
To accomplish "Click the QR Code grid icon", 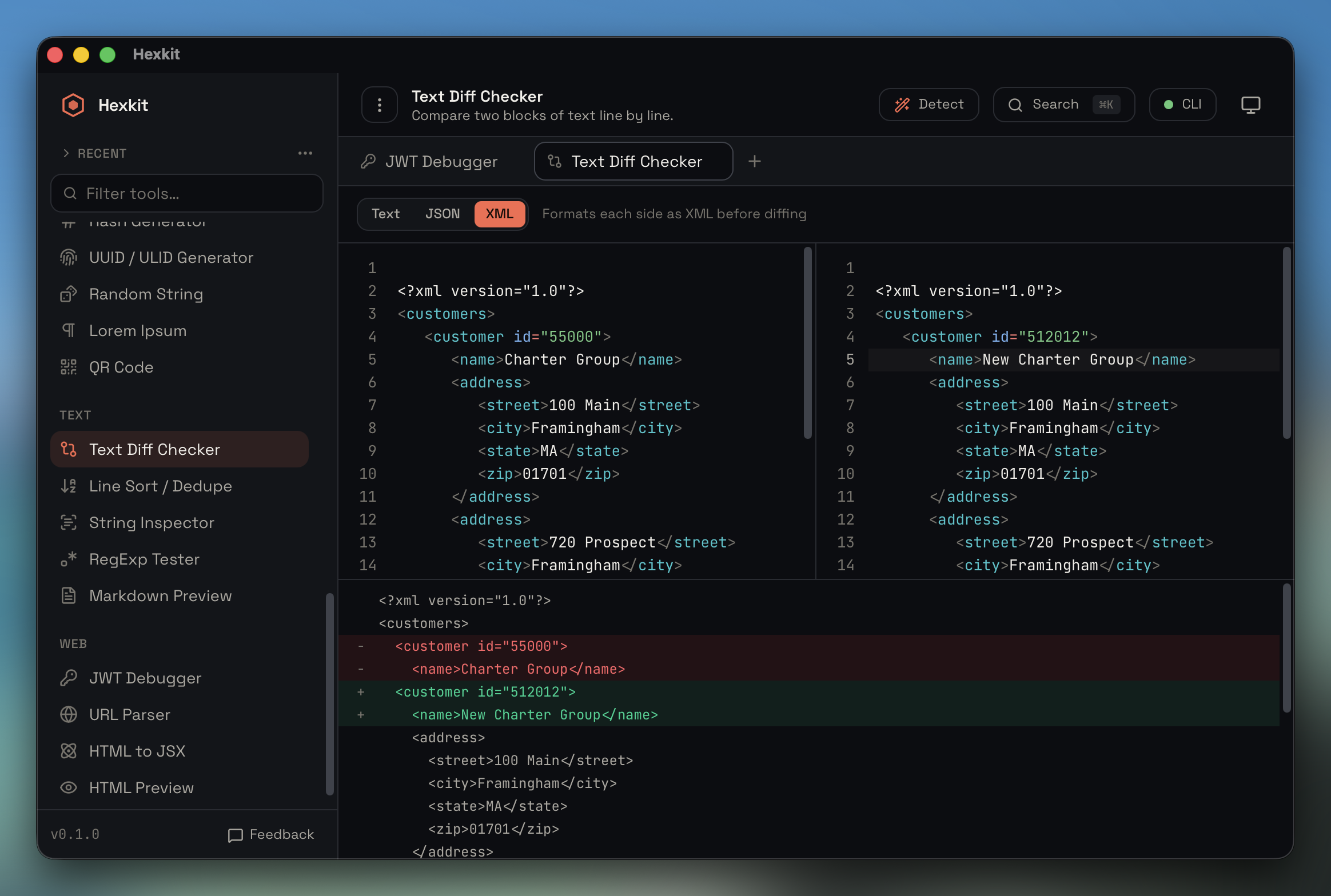I will point(69,367).
